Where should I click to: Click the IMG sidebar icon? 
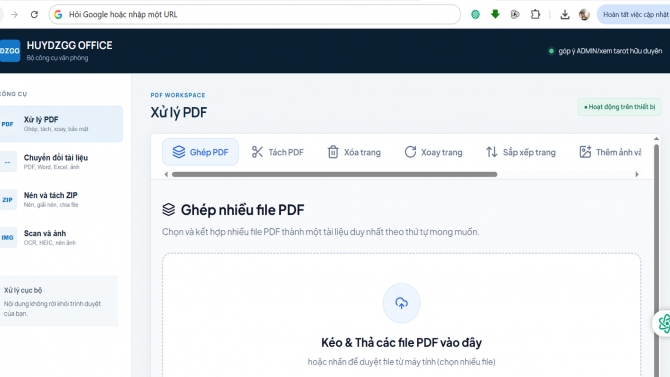click(8, 238)
